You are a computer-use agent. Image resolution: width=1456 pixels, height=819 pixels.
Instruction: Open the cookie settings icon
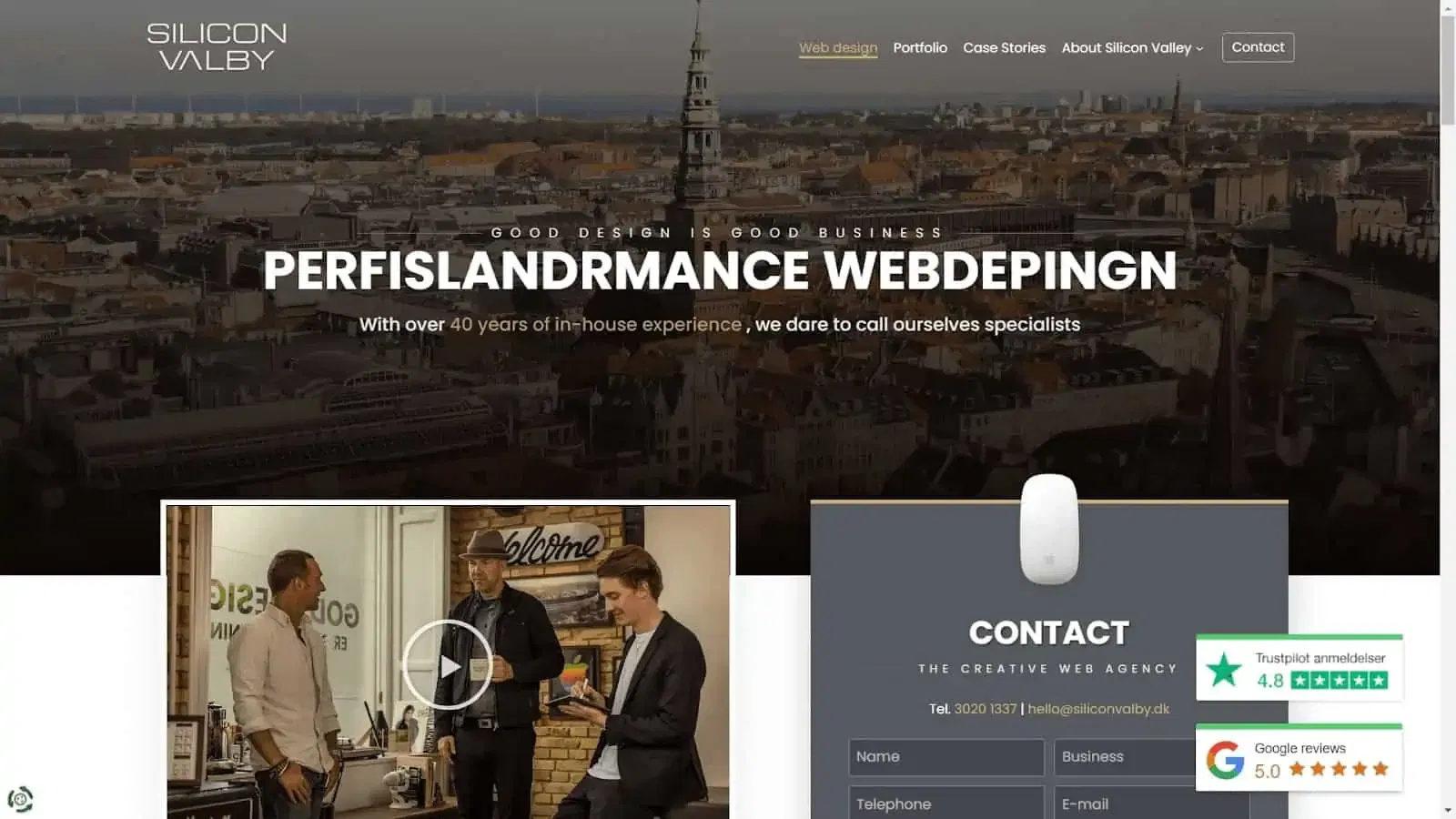coord(20,799)
